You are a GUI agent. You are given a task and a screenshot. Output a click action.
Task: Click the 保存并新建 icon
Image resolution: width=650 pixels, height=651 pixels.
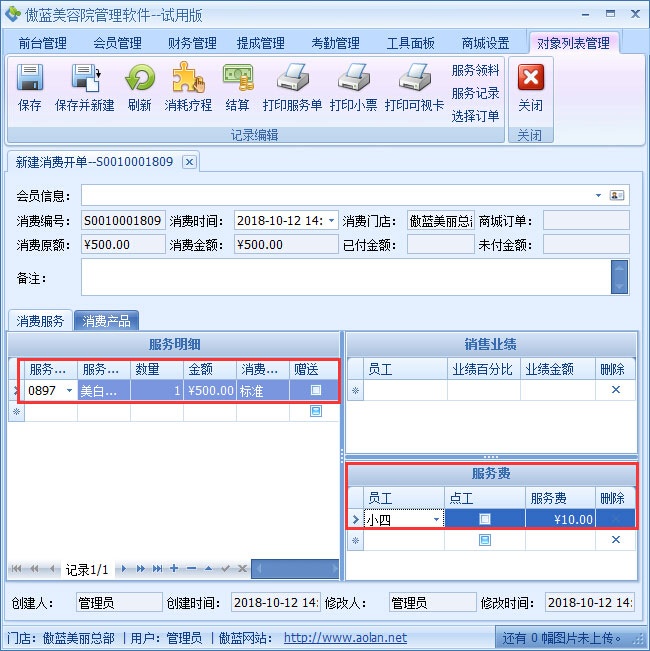(x=86, y=78)
